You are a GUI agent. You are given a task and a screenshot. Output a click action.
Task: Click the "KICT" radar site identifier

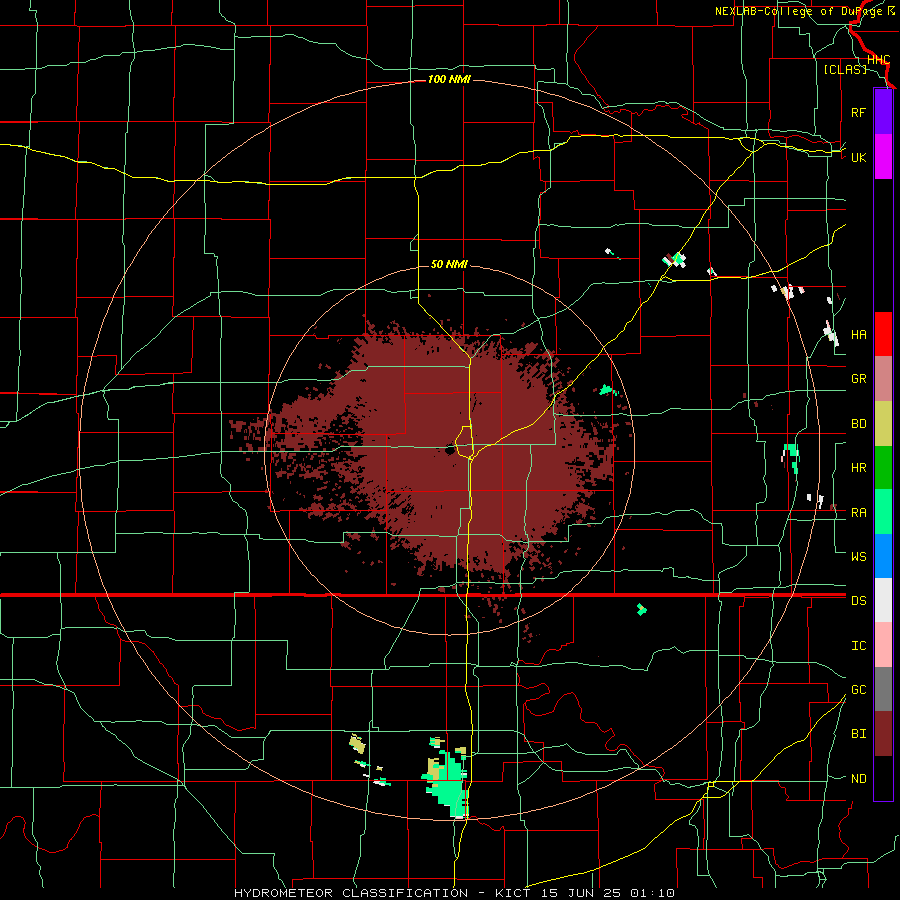[510, 893]
